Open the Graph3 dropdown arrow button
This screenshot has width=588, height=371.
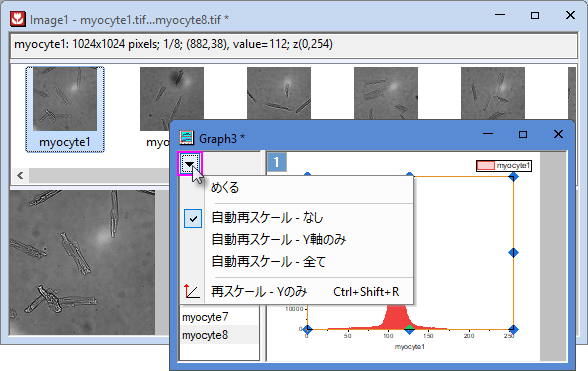point(190,164)
